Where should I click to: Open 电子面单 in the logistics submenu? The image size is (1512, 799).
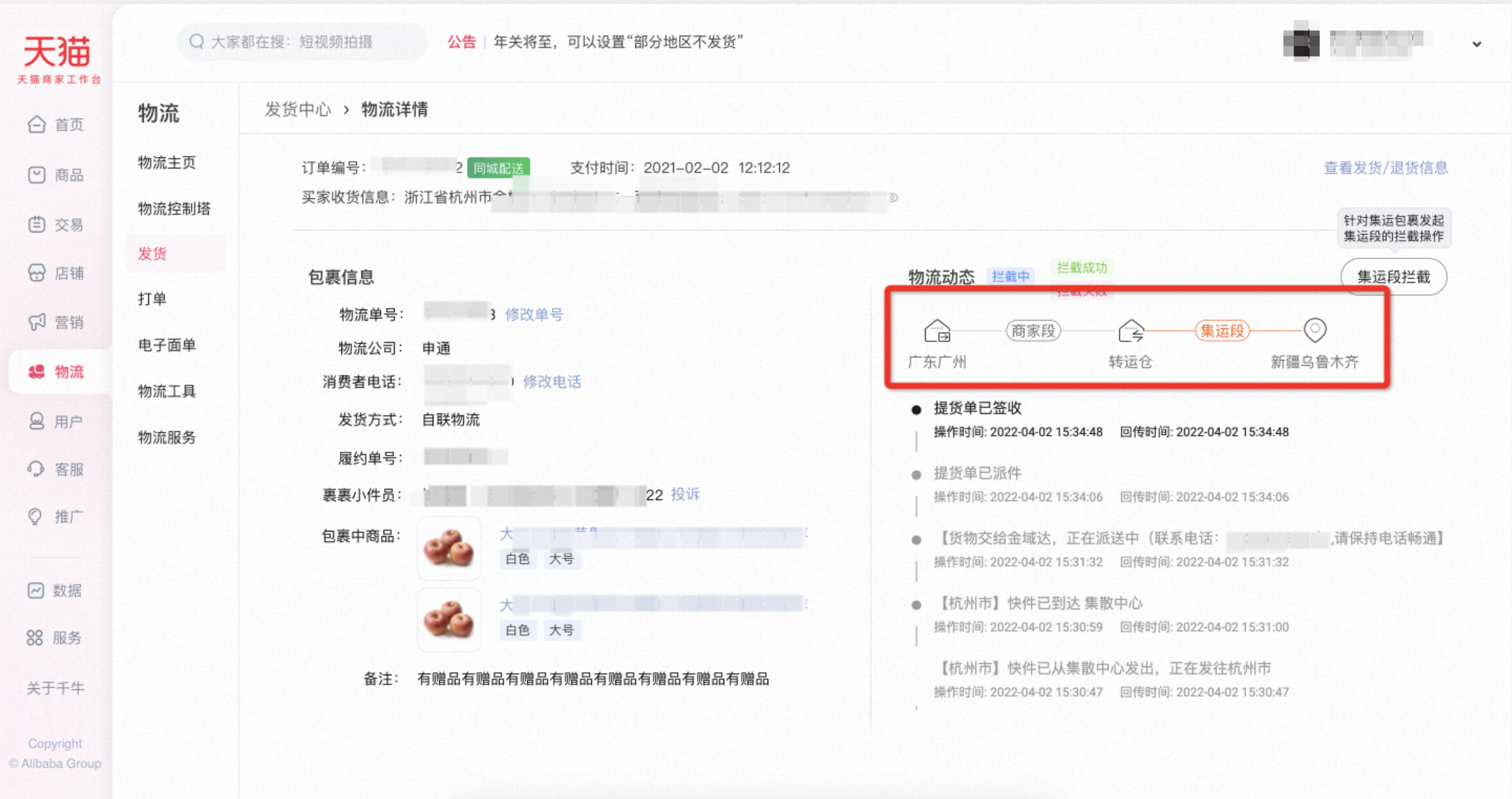tap(167, 345)
